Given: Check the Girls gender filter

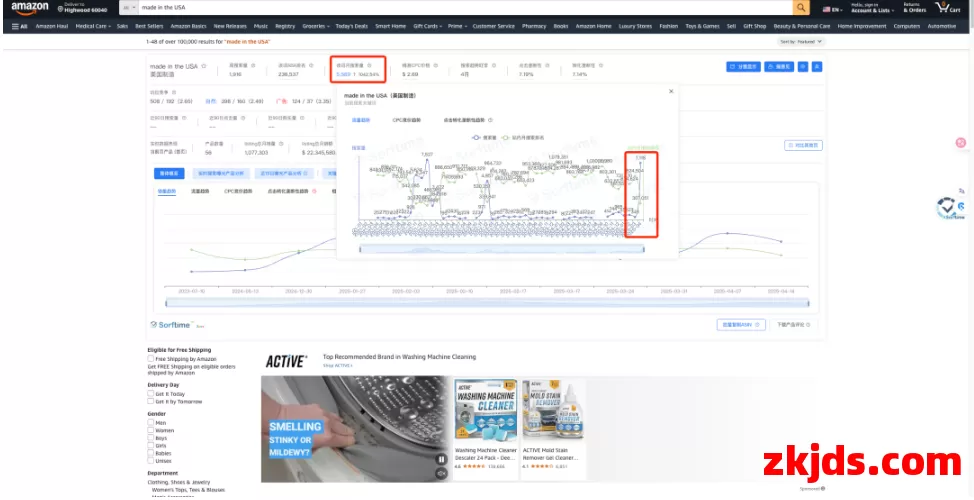Looking at the screenshot, I should [x=151, y=445].
